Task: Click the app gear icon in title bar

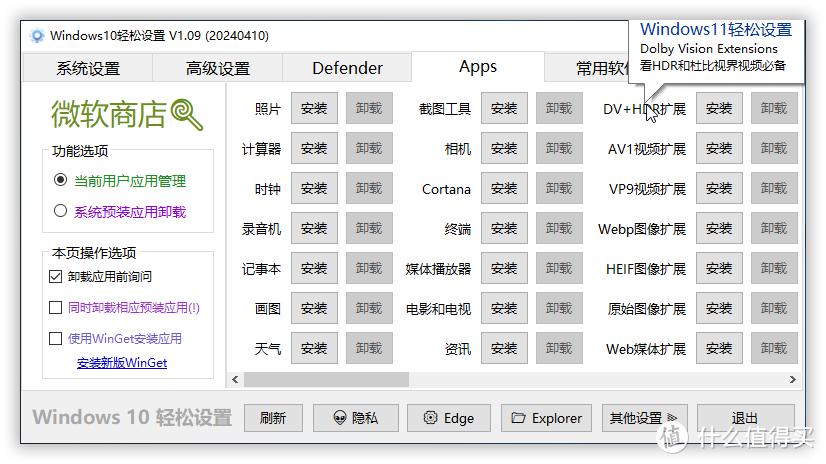Action: [x=37, y=36]
